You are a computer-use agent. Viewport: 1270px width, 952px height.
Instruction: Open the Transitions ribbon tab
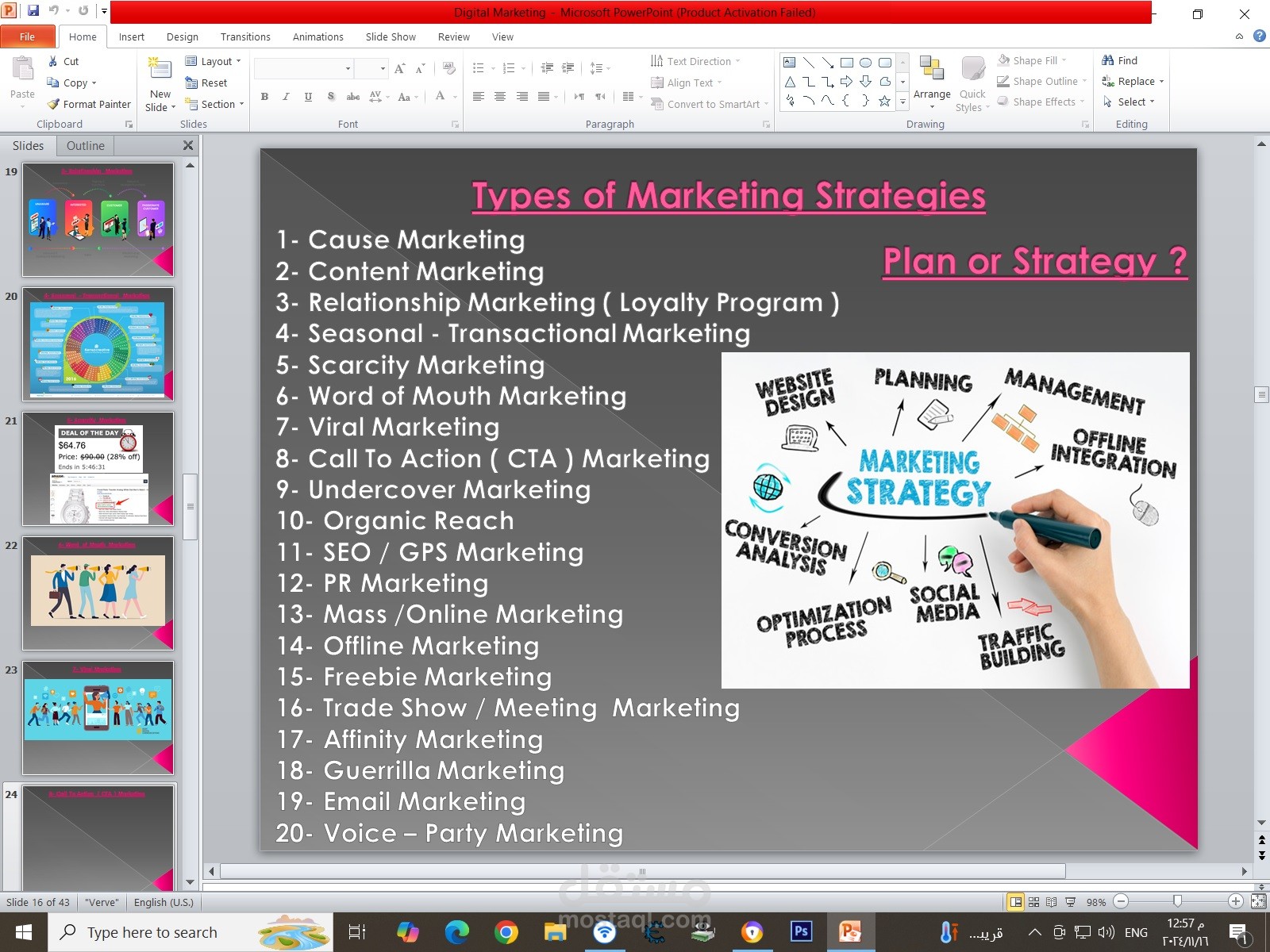click(x=245, y=36)
